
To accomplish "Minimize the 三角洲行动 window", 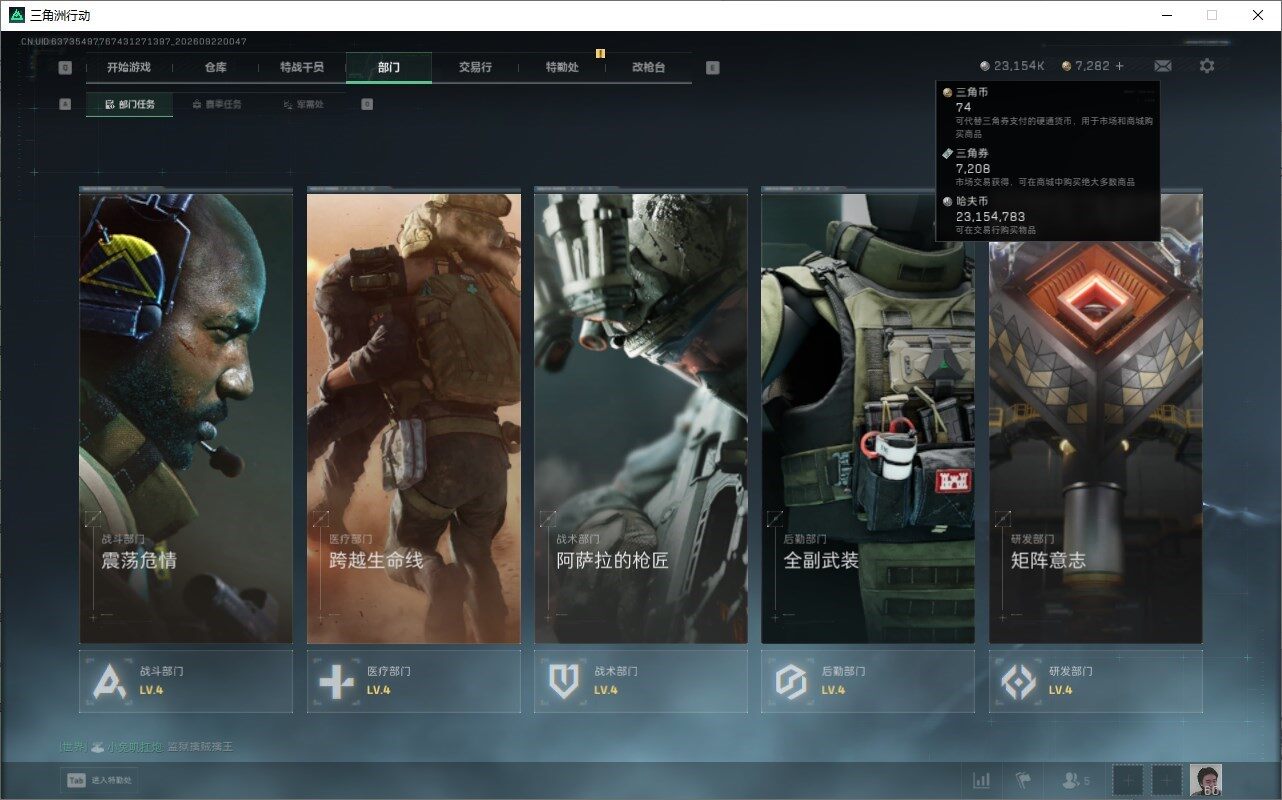I will pyautogui.click(x=1166, y=15).
